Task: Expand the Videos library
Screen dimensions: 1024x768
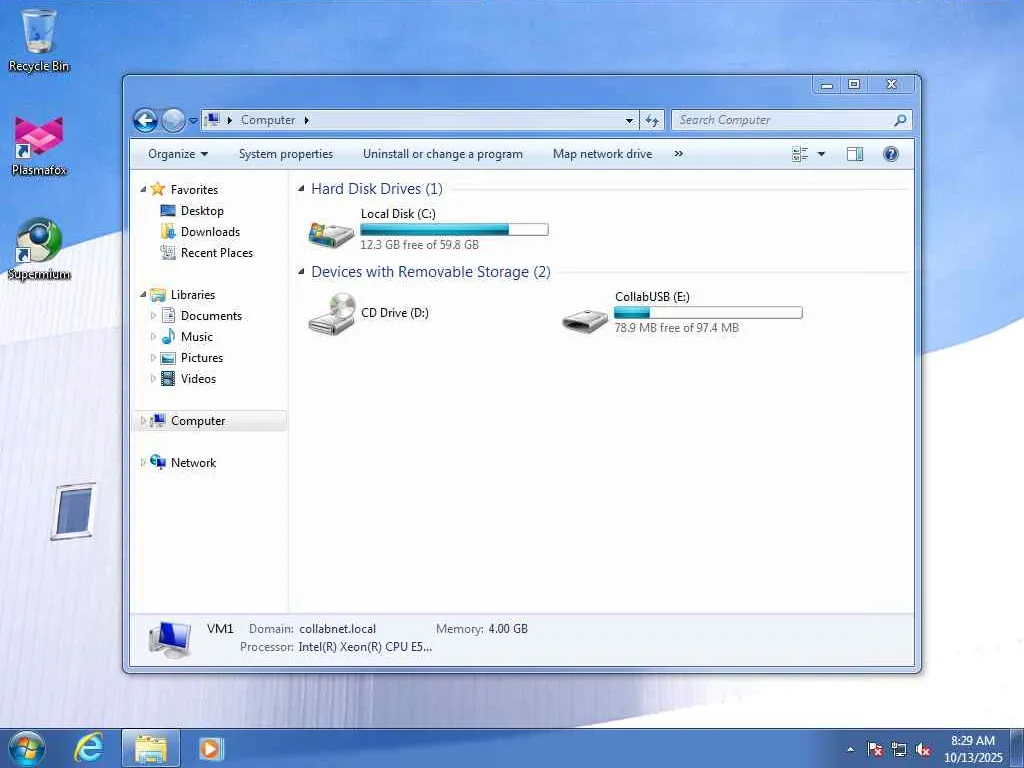Action: (153, 379)
